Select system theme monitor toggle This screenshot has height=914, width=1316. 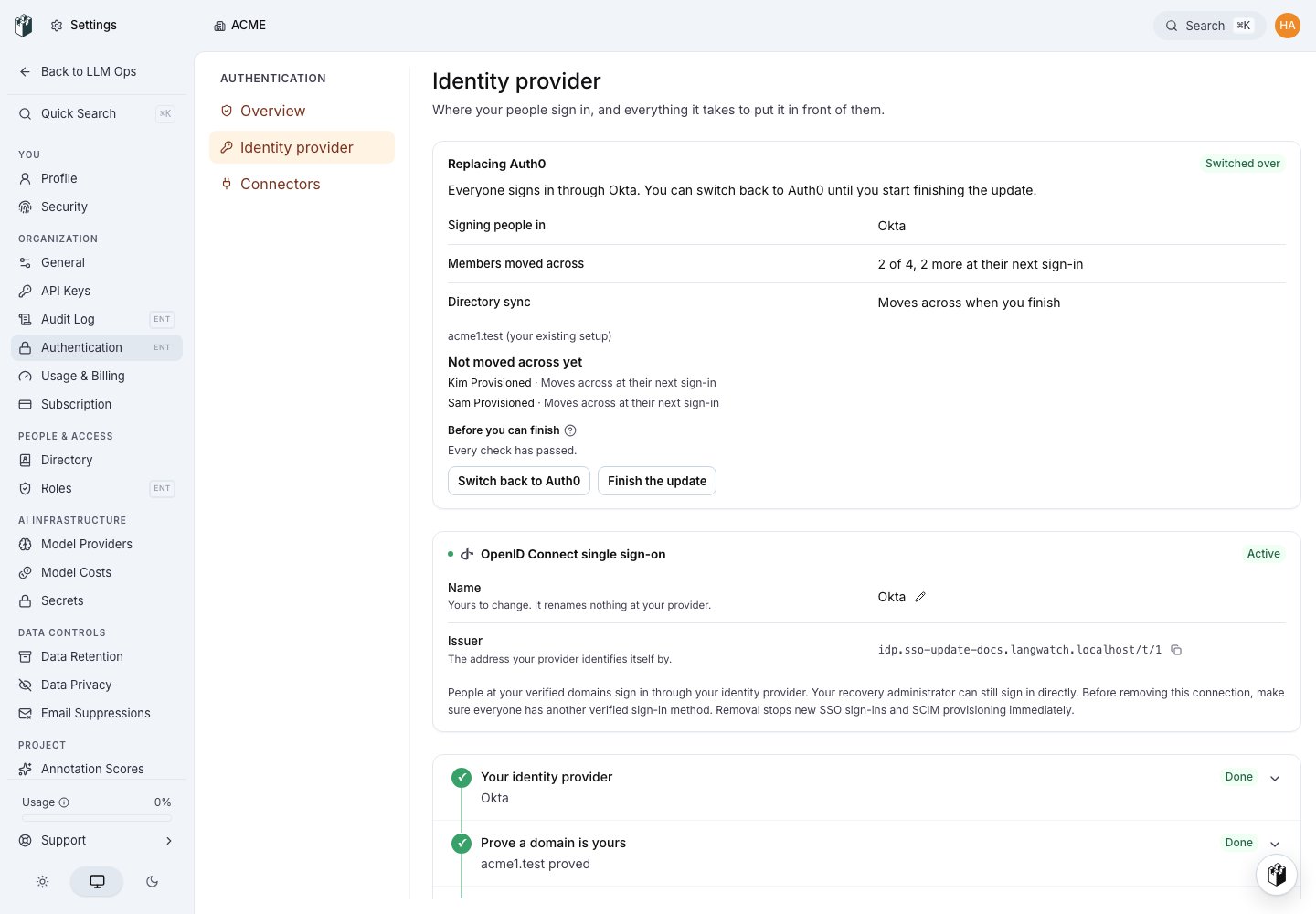pyautogui.click(x=97, y=882)
